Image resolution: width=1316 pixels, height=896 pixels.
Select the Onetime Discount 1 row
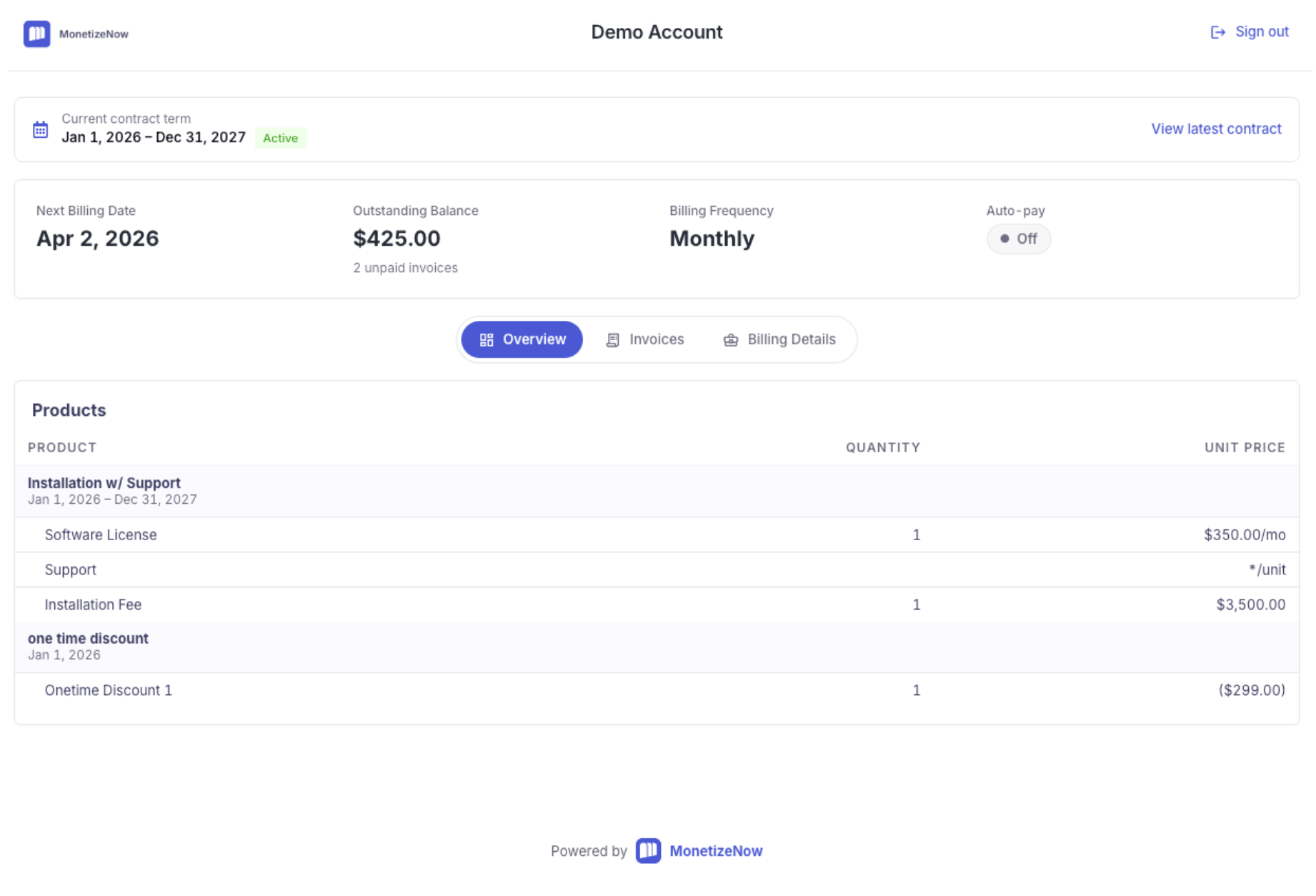(657, 690)
